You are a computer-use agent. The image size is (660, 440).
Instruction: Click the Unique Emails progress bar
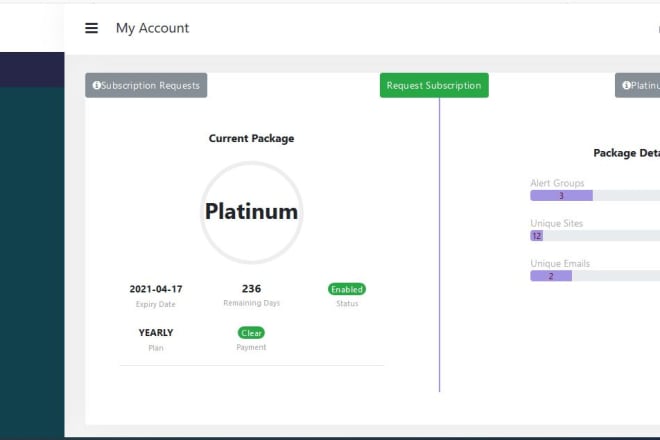tap(595, 276)
